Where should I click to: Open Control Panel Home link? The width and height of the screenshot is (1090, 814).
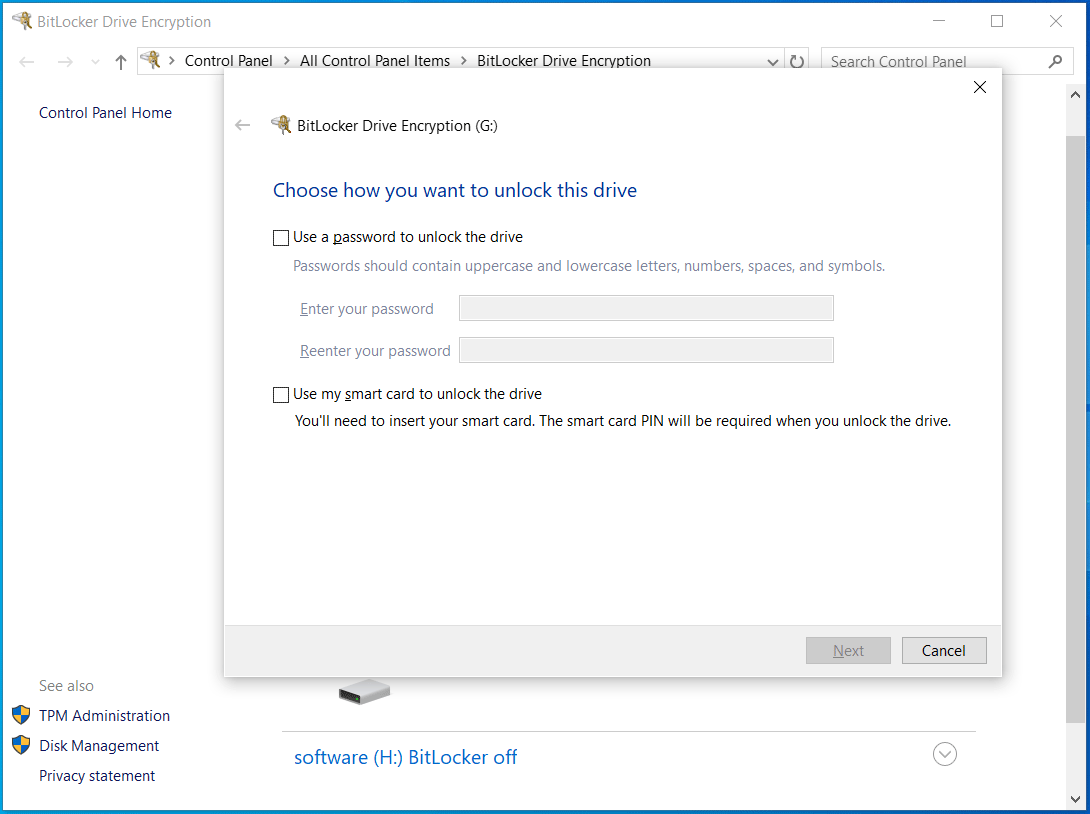(x=105, y=113)
